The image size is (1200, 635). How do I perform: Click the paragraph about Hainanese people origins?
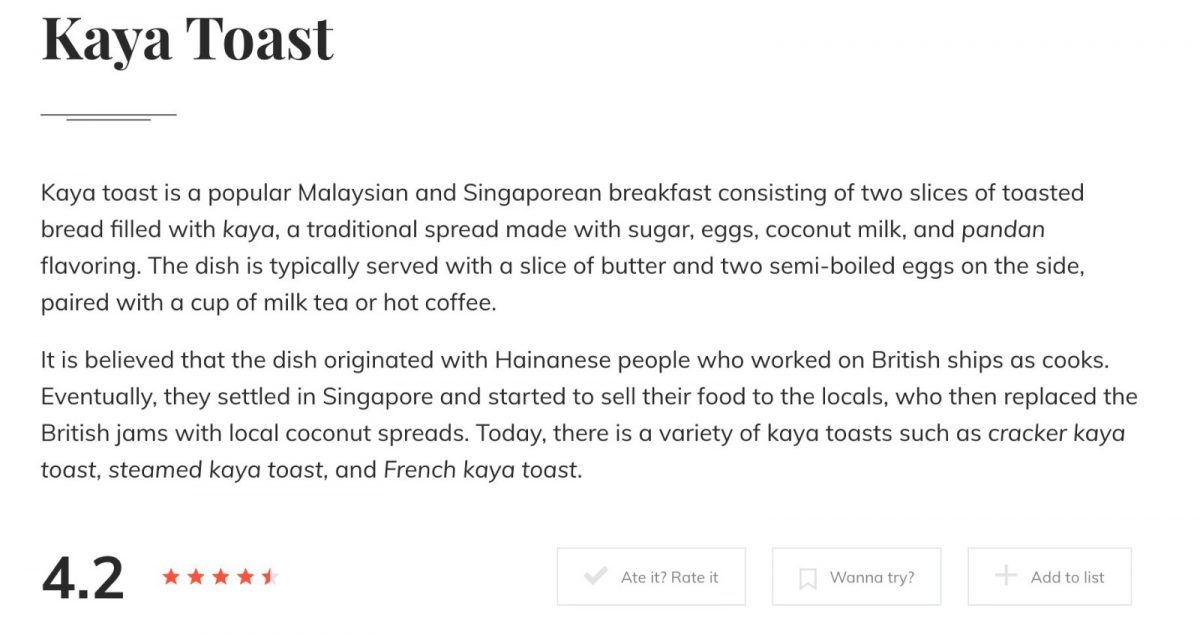point(588,415)
